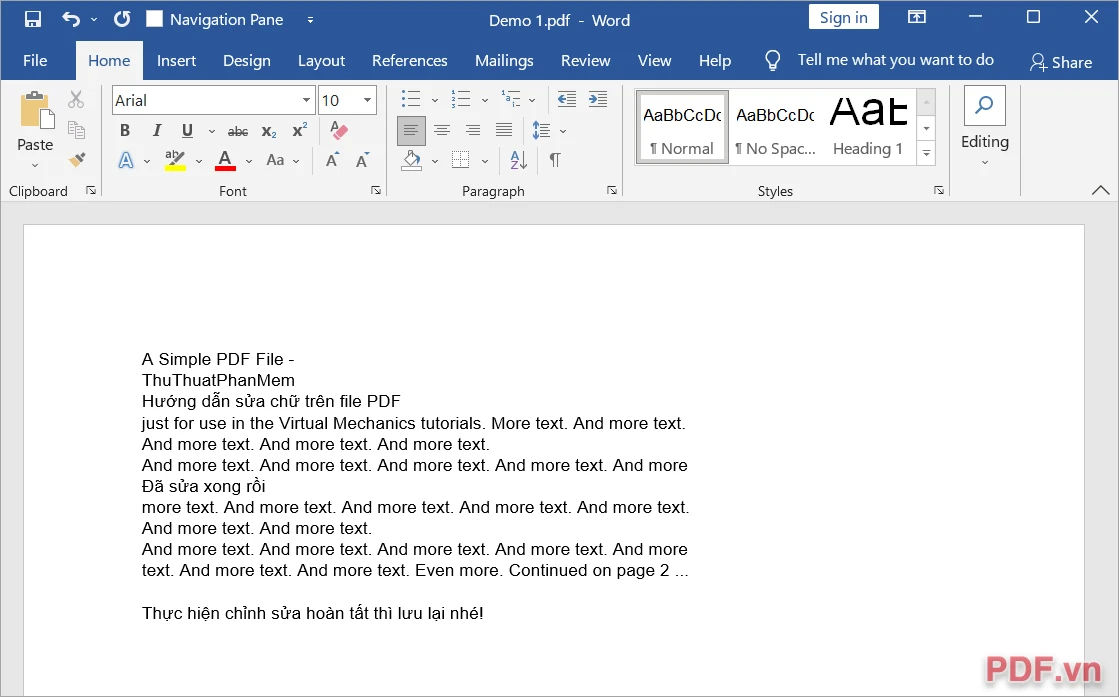This screenshot has width=1119, height=697.
Task: Open the Styles pane launcher
Action: (x=939, y=190)
